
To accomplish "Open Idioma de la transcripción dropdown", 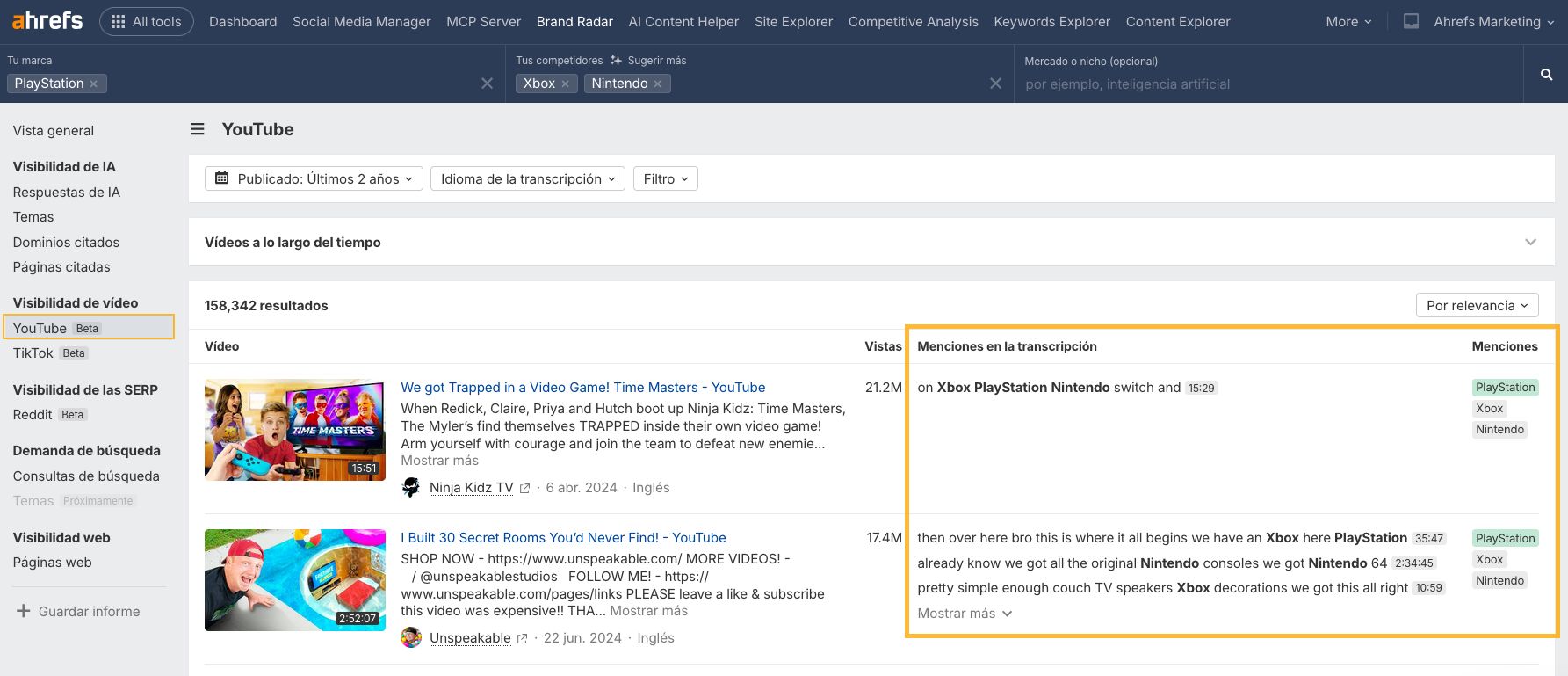I will point(528,178).
